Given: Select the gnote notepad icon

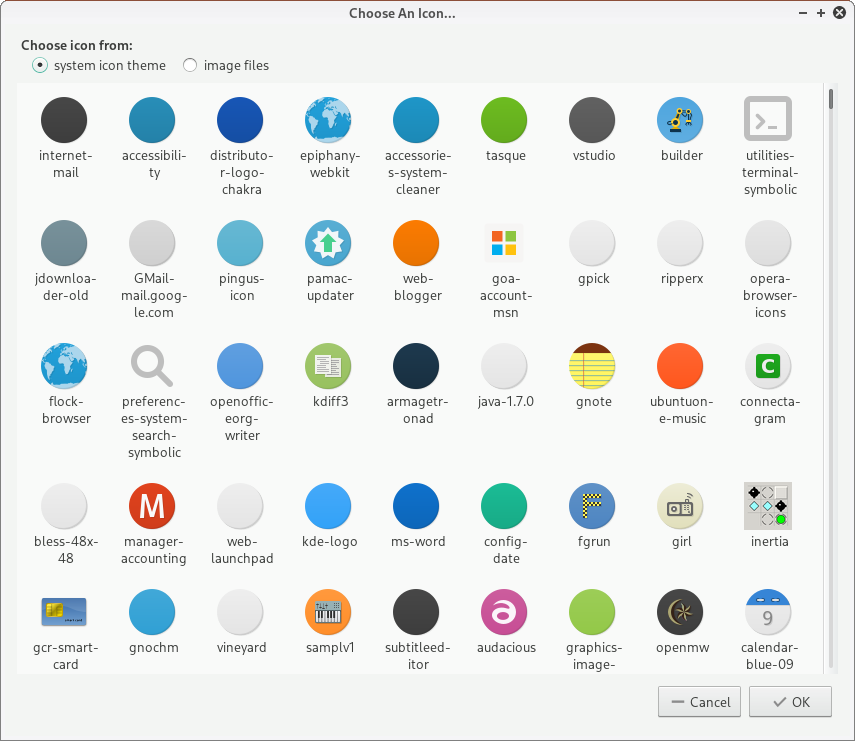Looking at the screenshot, I should [x=592, y=367].
